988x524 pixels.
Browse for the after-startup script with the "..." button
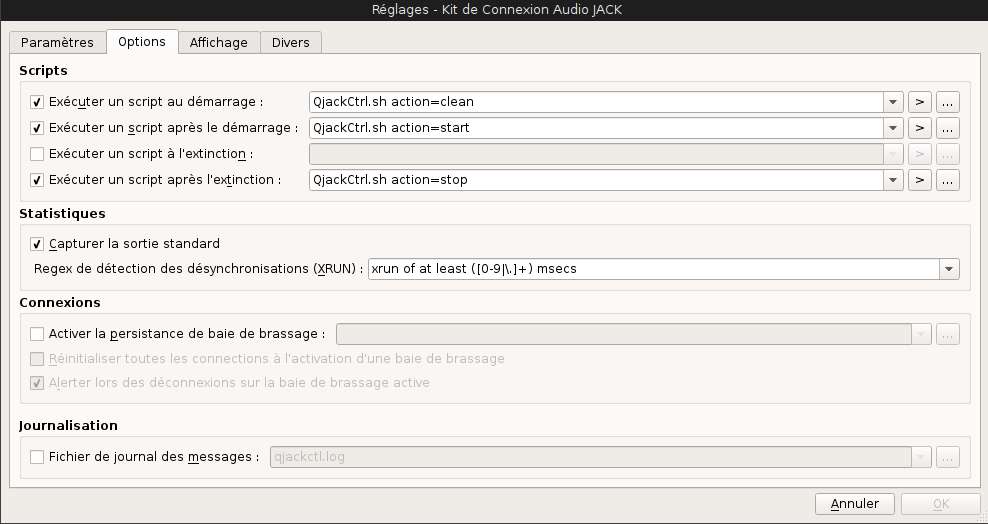(x=948, y=128)
